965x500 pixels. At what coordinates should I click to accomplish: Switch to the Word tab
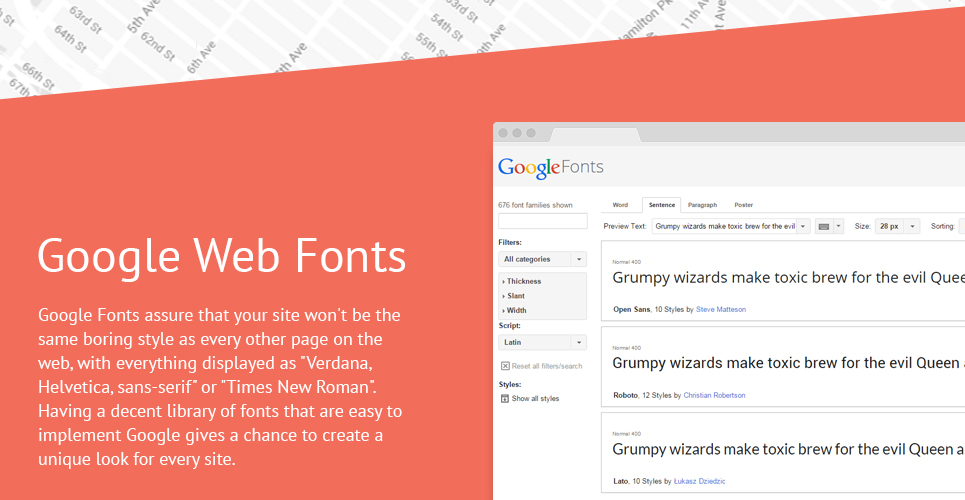tap(620, 205)
